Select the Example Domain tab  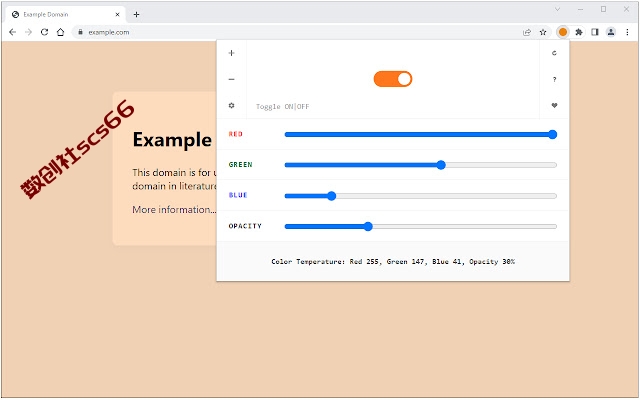tap(65, 14)
